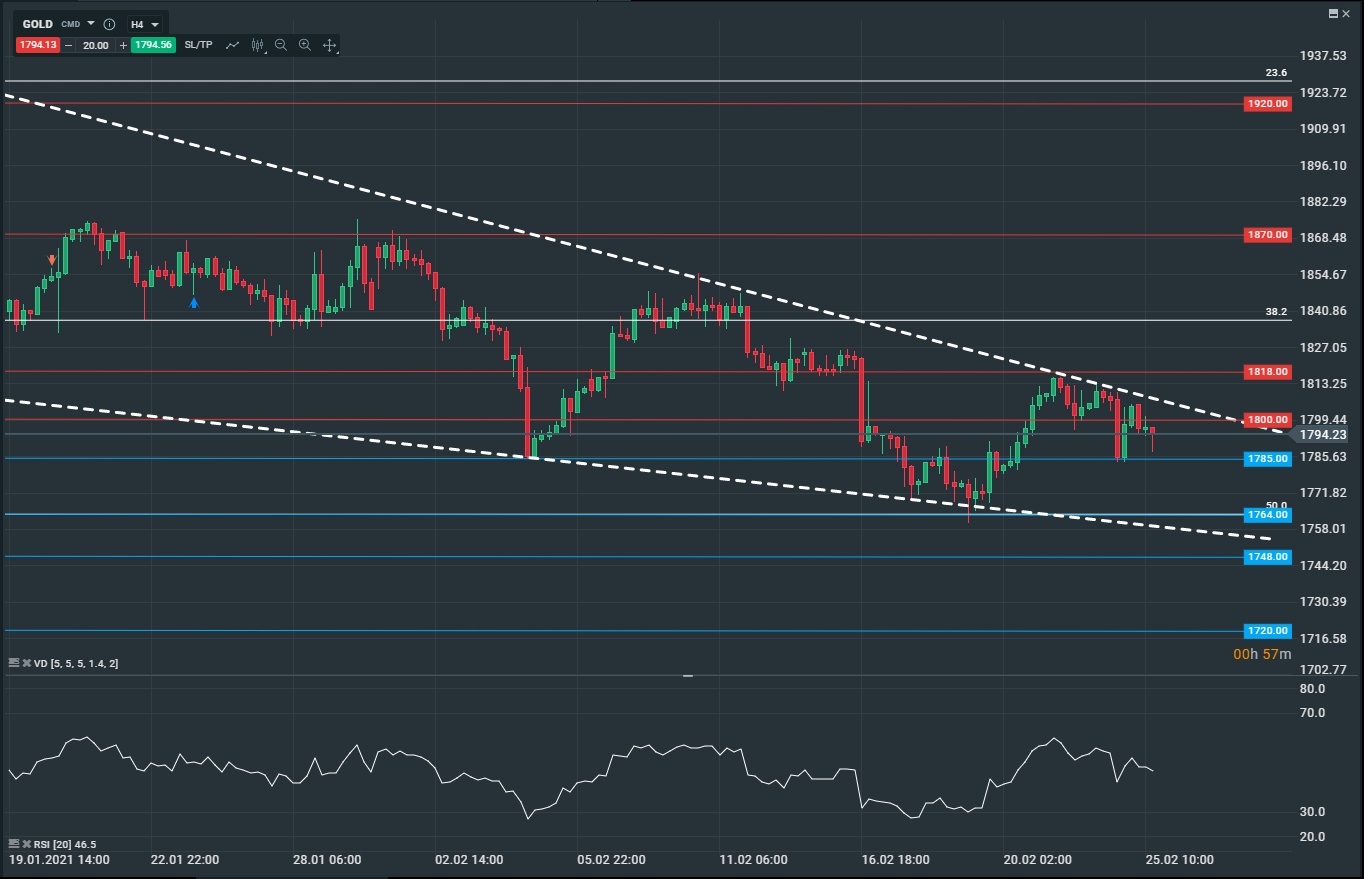Select the 1800.00 resistance level label
The image size is (1364, 879).
(1267, 420)
